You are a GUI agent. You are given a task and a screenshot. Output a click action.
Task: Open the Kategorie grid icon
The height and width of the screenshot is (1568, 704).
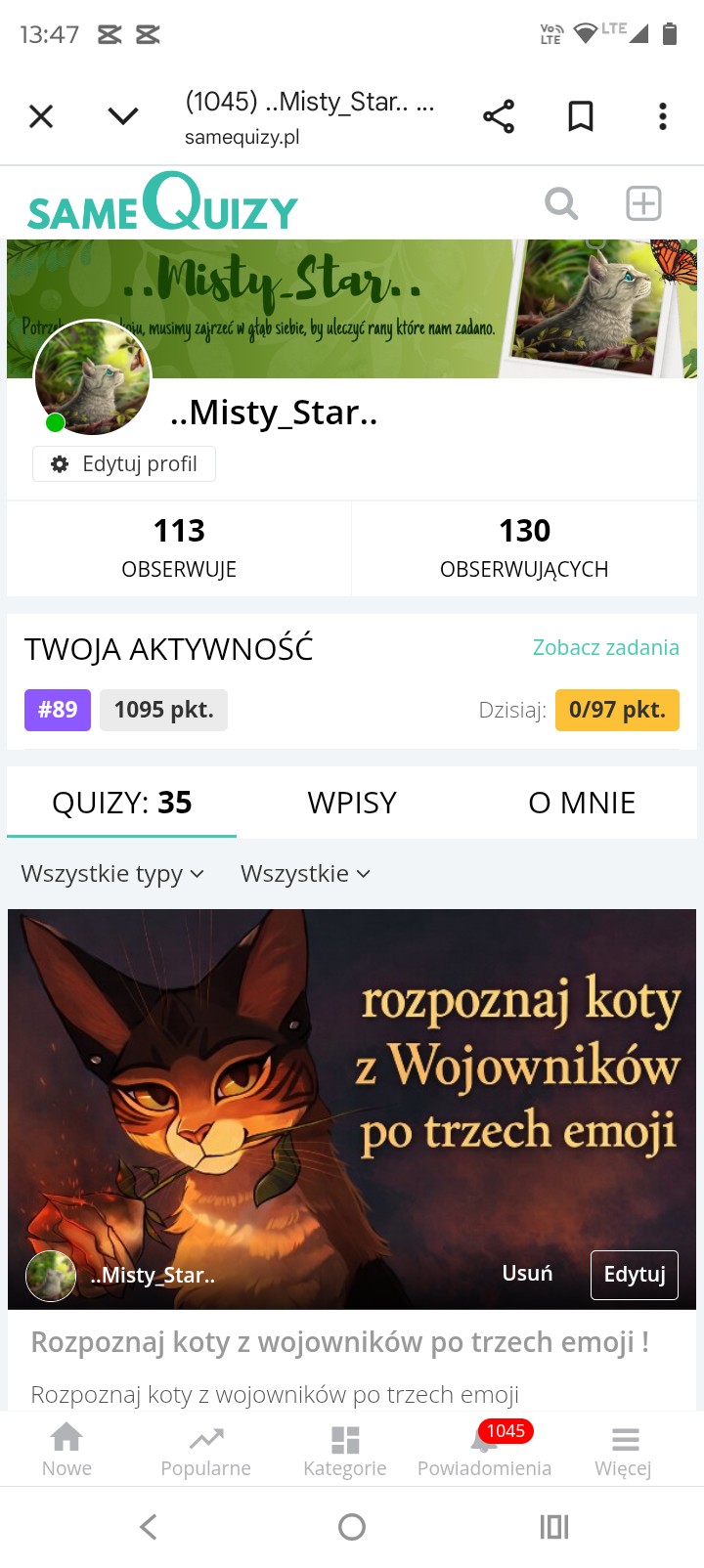(345, 1450)
